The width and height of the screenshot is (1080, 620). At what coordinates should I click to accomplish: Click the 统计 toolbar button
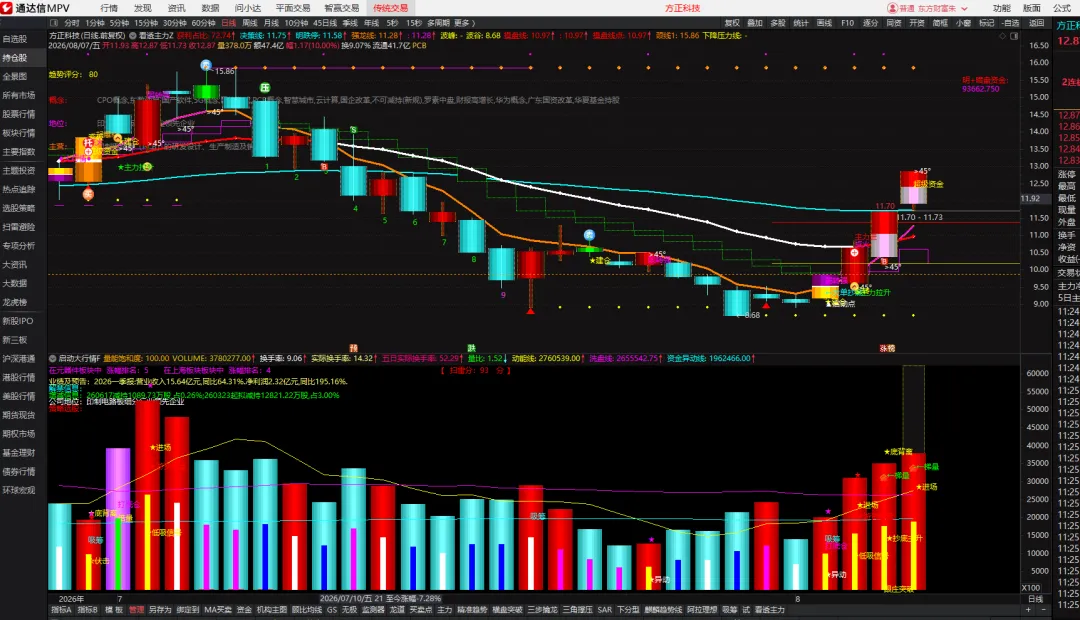(x=801, y=23)
